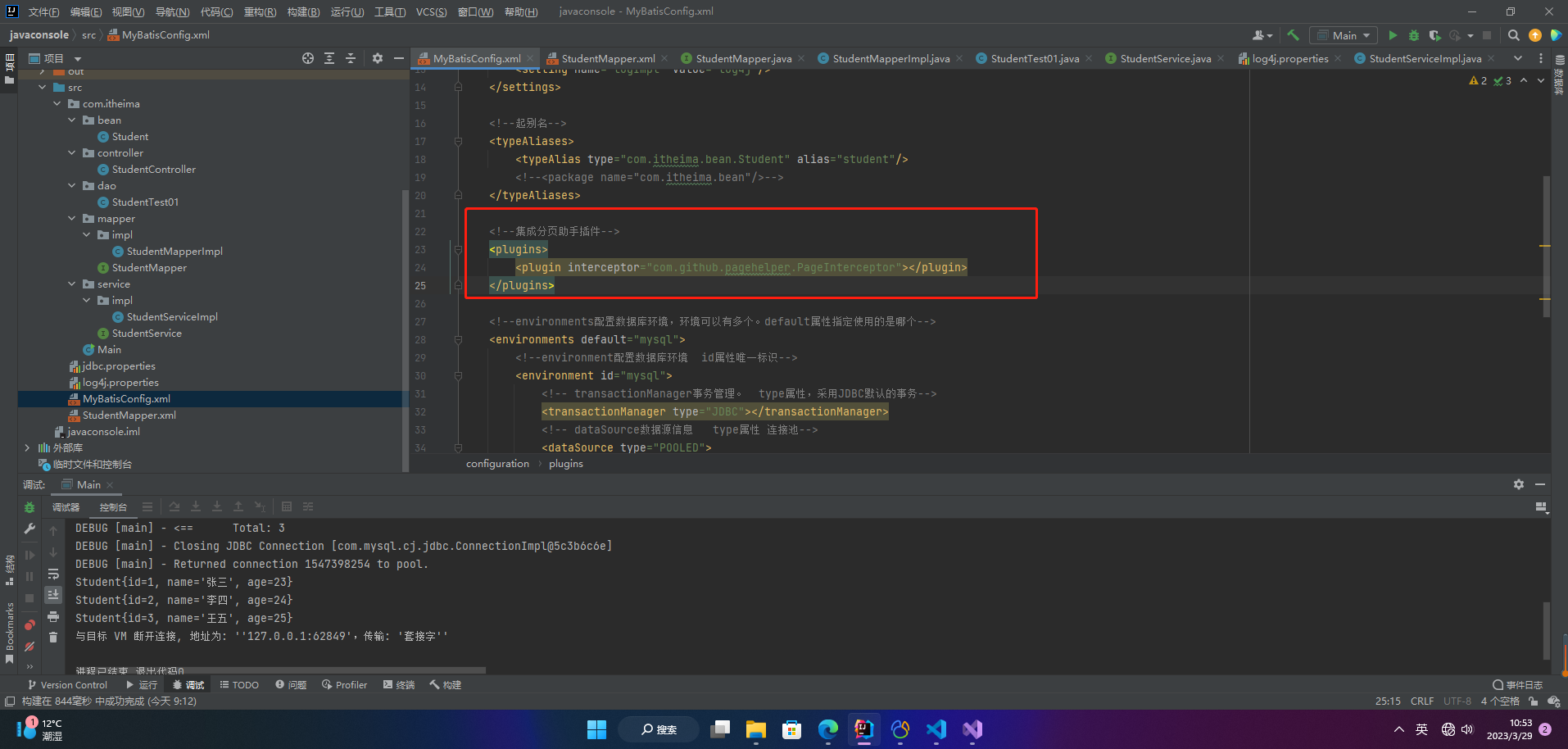1568x749 pixels.
Task: Click the green Debug bug icon in top toolbar
Action: (x=1413, y=35)
